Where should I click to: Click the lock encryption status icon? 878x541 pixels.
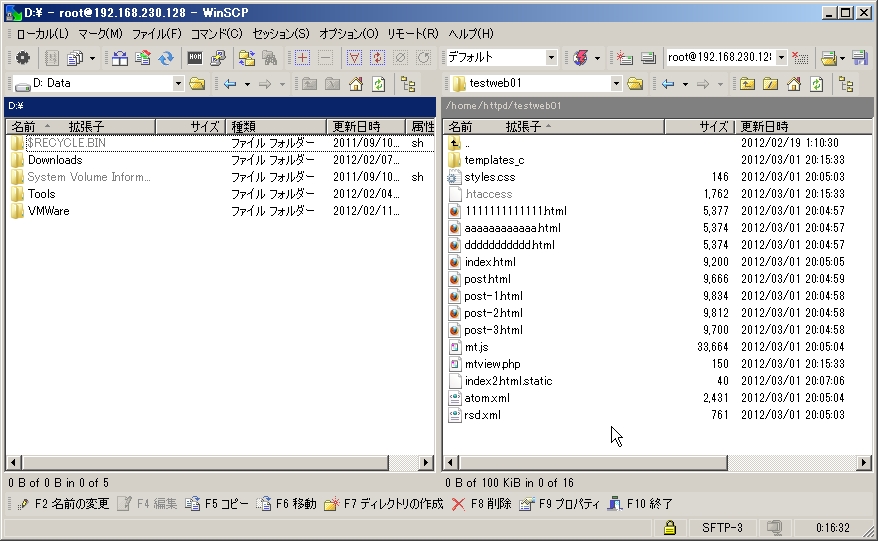[x=670, y=528]
